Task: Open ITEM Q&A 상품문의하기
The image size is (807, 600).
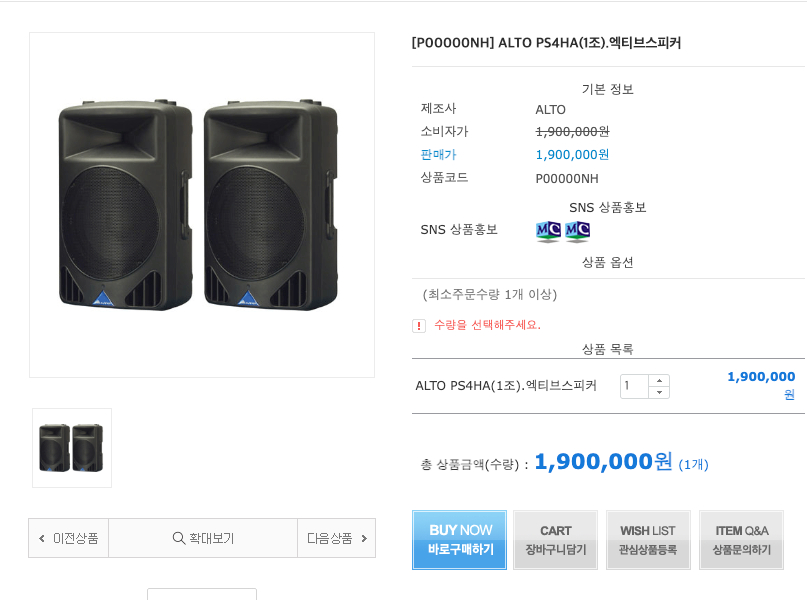Action: [x=741, y=540]
